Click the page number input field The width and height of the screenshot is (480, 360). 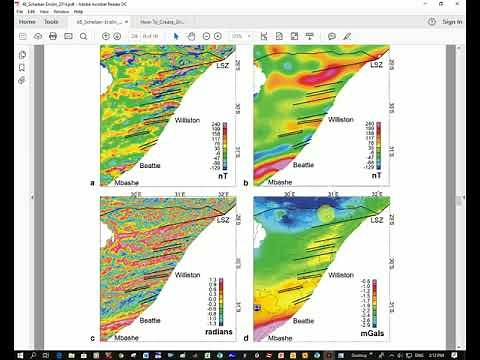pos(134,36)
